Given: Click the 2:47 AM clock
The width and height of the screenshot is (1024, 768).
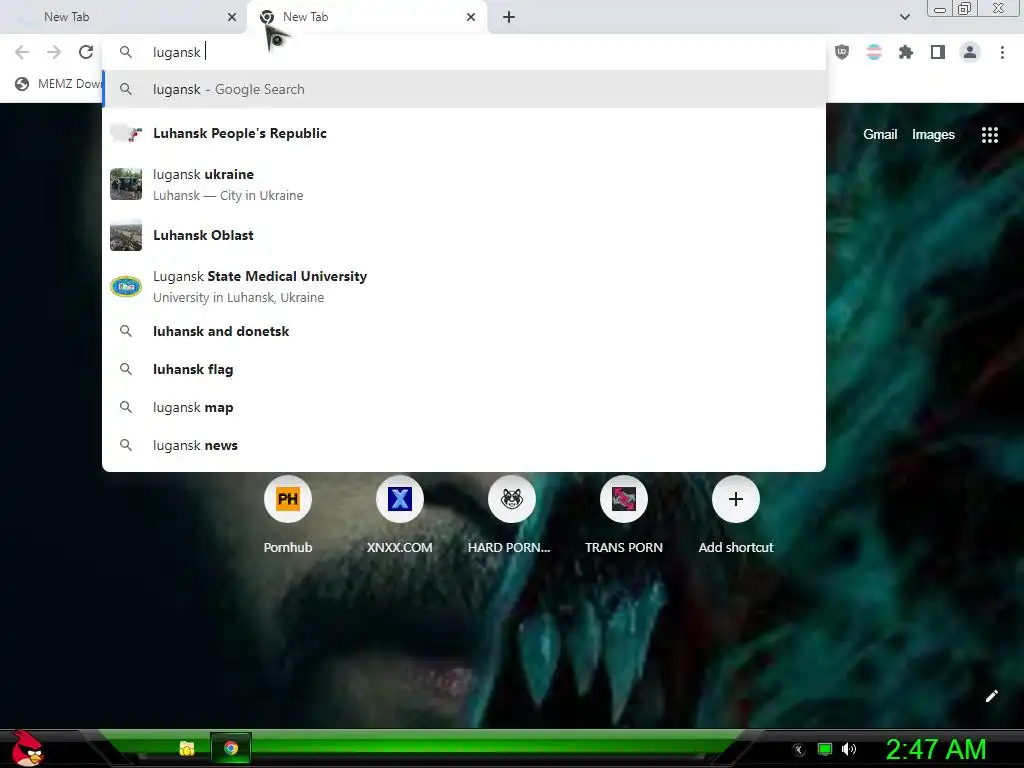Looking at the screenshot, I should [x=936, y=750].
